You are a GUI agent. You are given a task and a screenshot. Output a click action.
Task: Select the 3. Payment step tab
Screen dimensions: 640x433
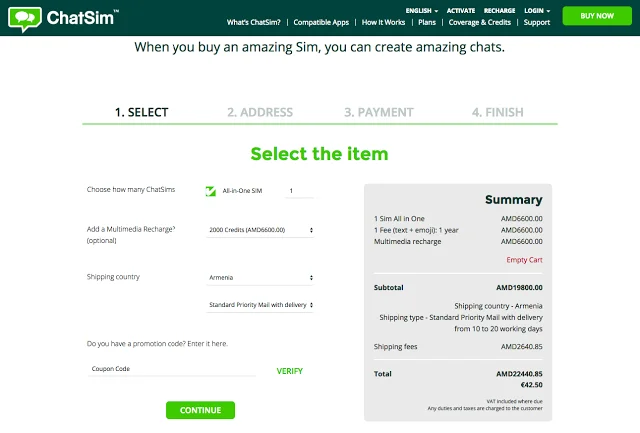378,112
